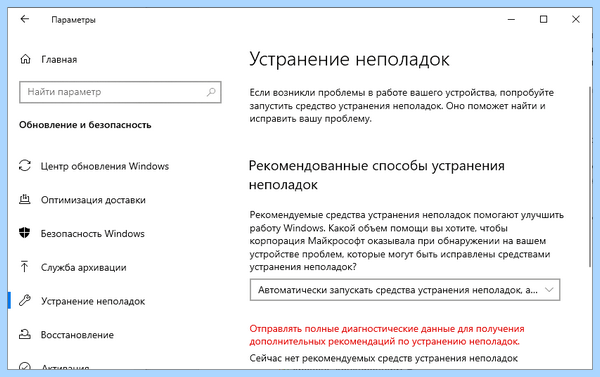Open Центр обновления Windows section
600x377 pixels.
click(x=105, y=166)
